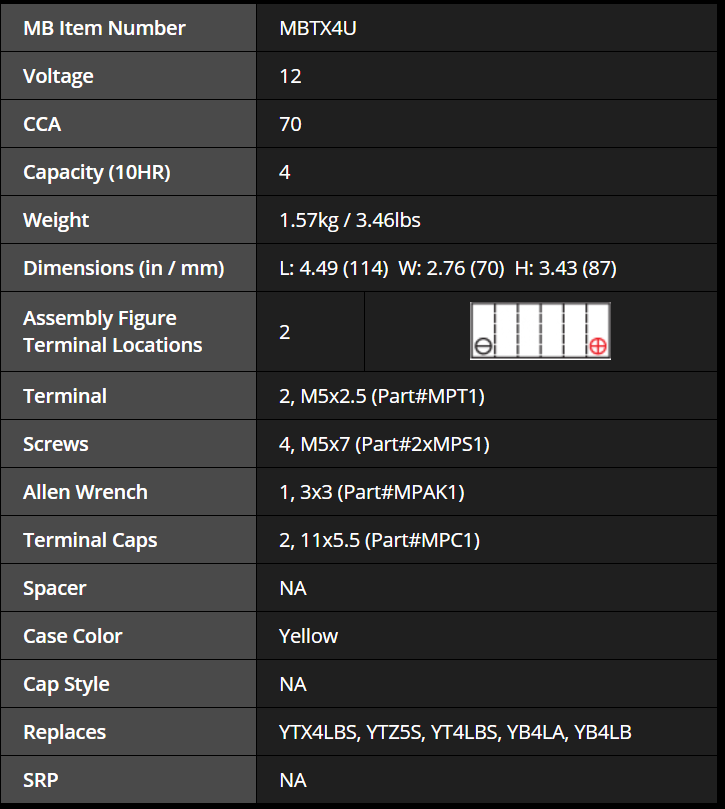This screenshot has height=809, width=725.
Task: Click the assembly figure number 2
Action: (x=285, y=331)
